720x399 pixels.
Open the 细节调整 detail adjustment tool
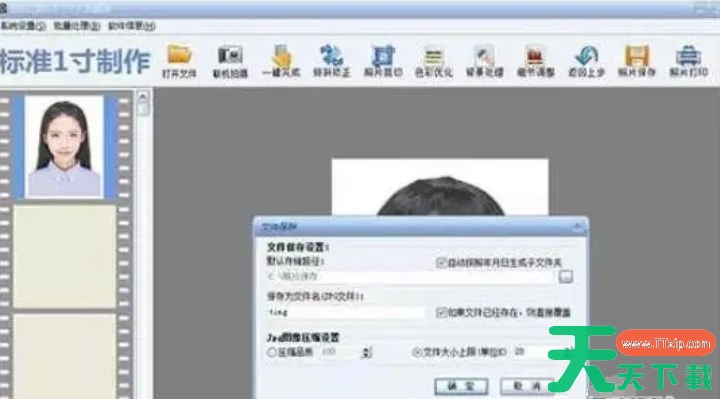click(x=535, y=61)
